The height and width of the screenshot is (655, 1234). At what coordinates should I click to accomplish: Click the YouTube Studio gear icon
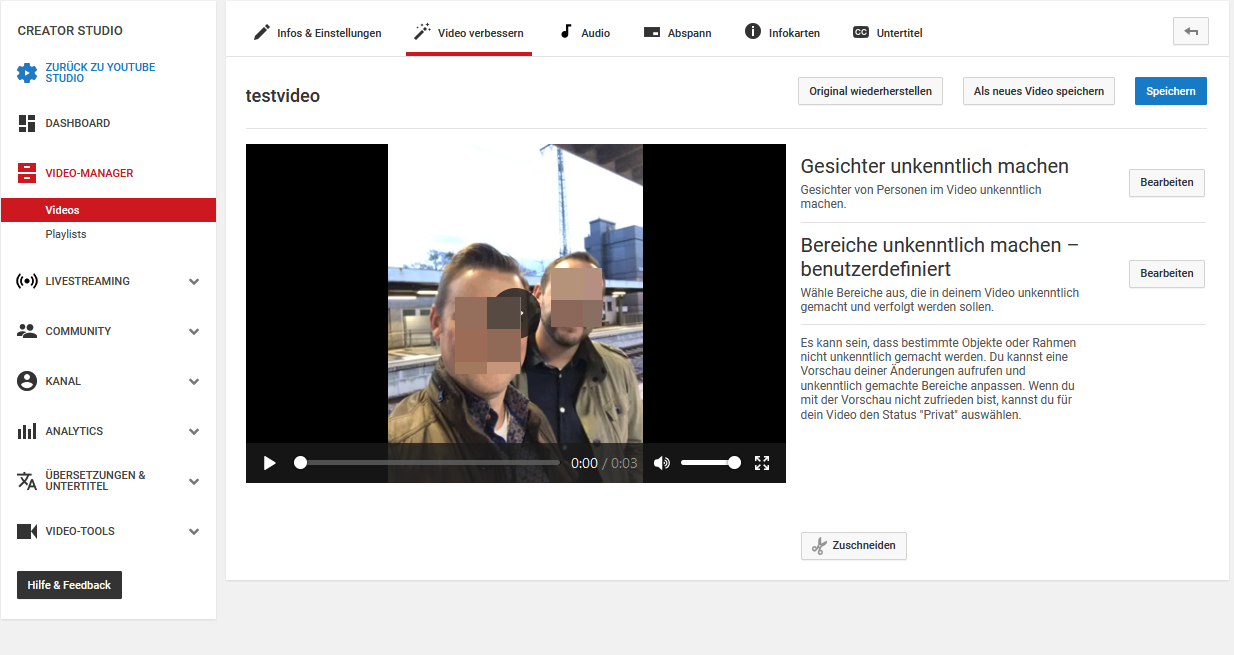pyautogui.click(x=27, y=73)
